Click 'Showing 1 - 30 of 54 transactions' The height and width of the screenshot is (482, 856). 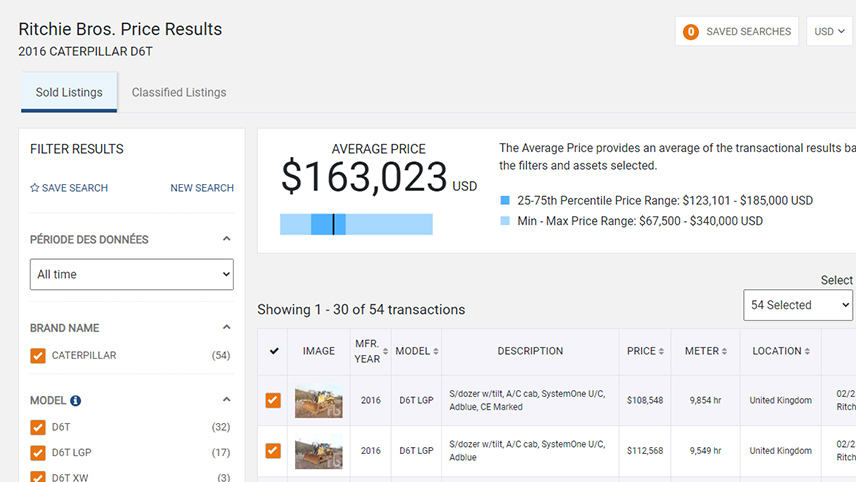click(x=361, y=310)
